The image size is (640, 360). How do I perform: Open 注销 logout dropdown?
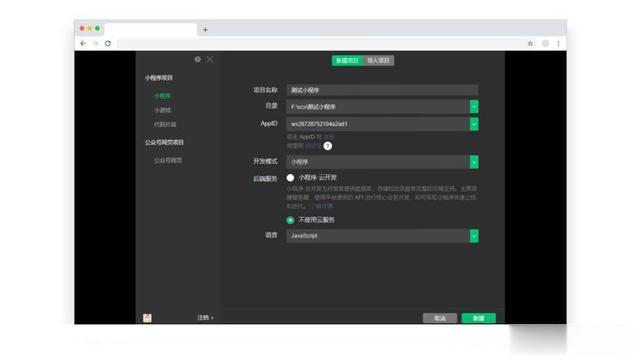click(205, 318)
